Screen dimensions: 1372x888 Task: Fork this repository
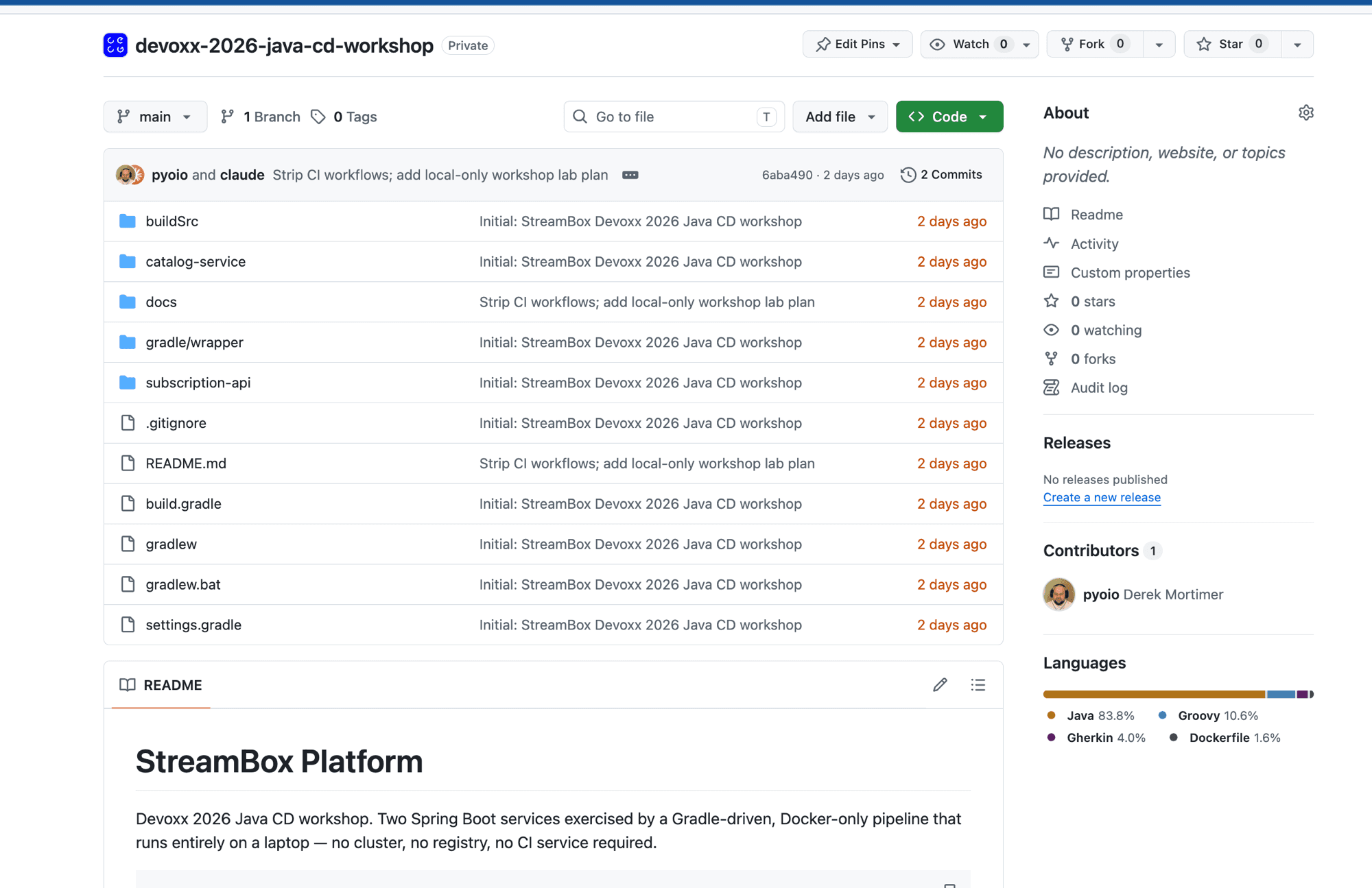(1095, 44)
